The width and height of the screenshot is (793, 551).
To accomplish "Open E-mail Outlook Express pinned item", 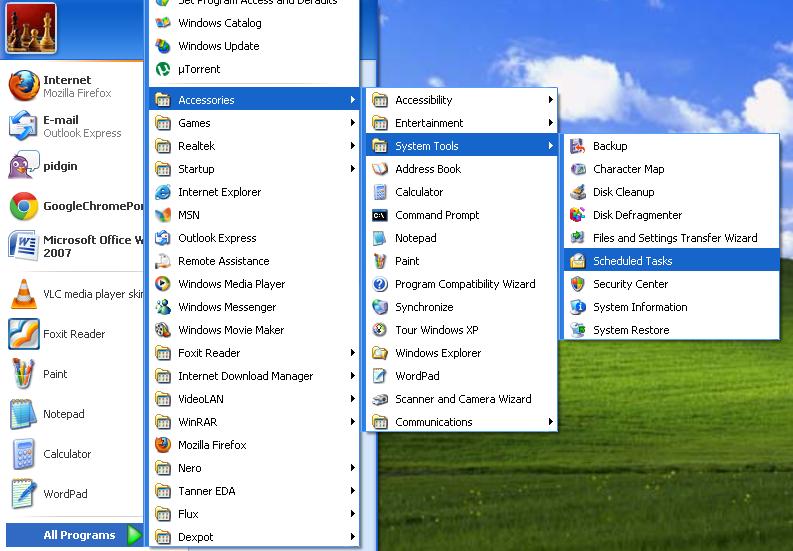I will [75, 126].
